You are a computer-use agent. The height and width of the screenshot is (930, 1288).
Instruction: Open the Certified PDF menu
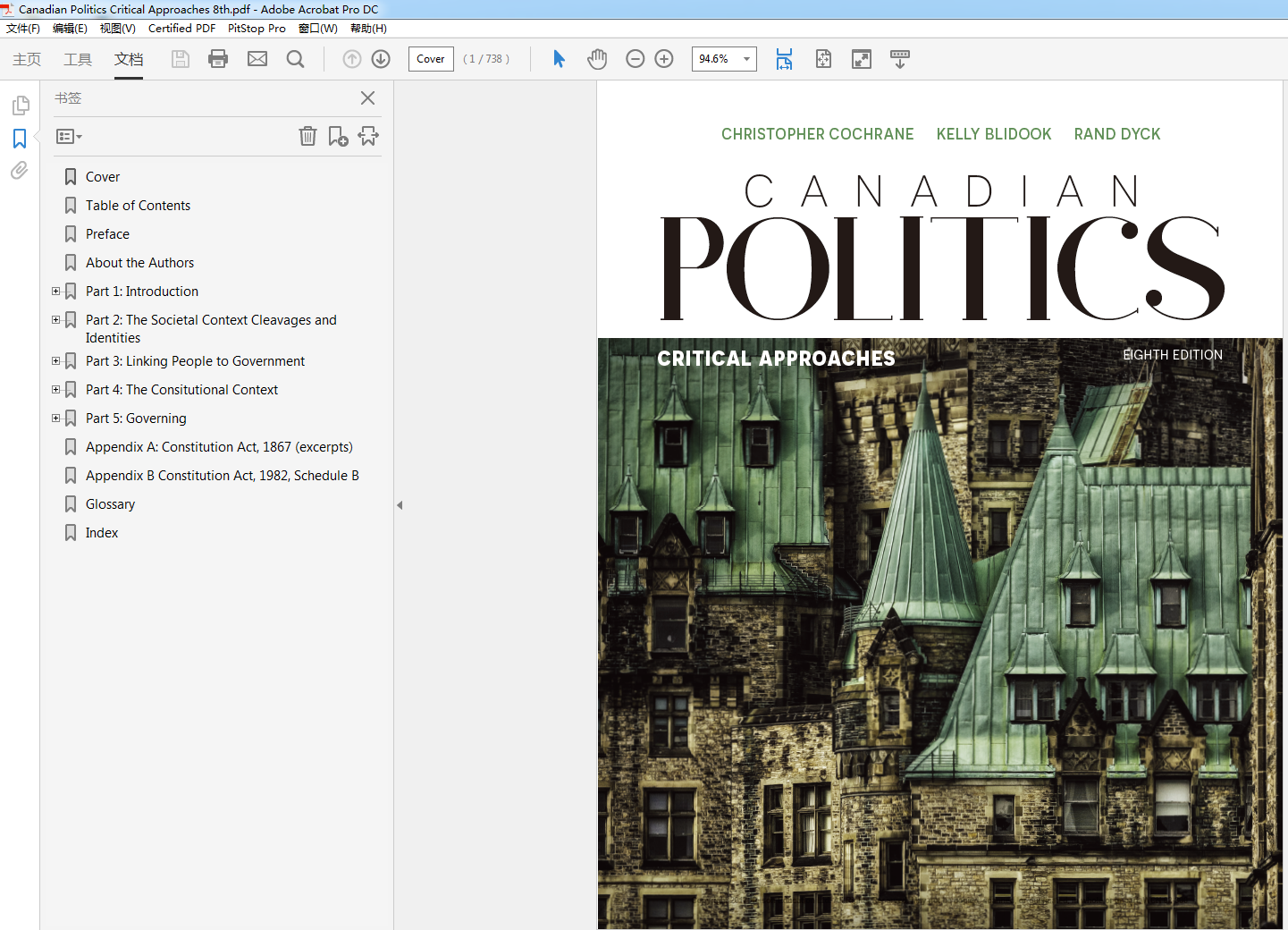click(181, 29)
